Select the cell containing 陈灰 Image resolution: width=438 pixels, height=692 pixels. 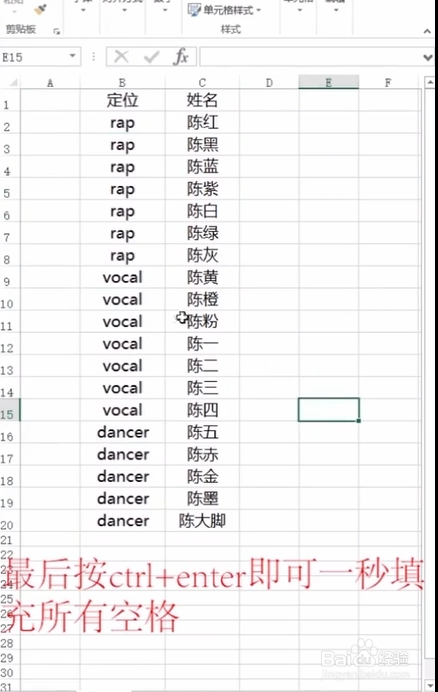(x=202, y=255)
